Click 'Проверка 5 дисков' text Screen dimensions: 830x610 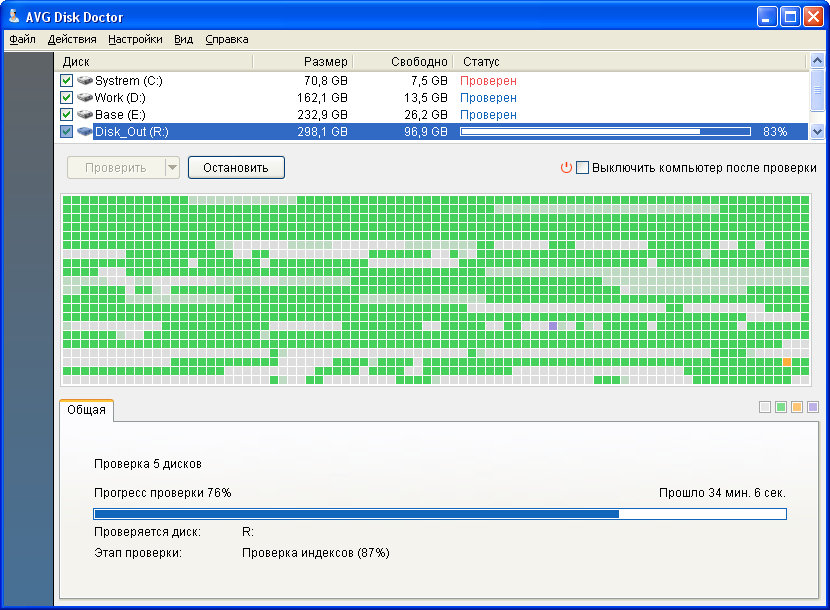[x=148, y=464]
